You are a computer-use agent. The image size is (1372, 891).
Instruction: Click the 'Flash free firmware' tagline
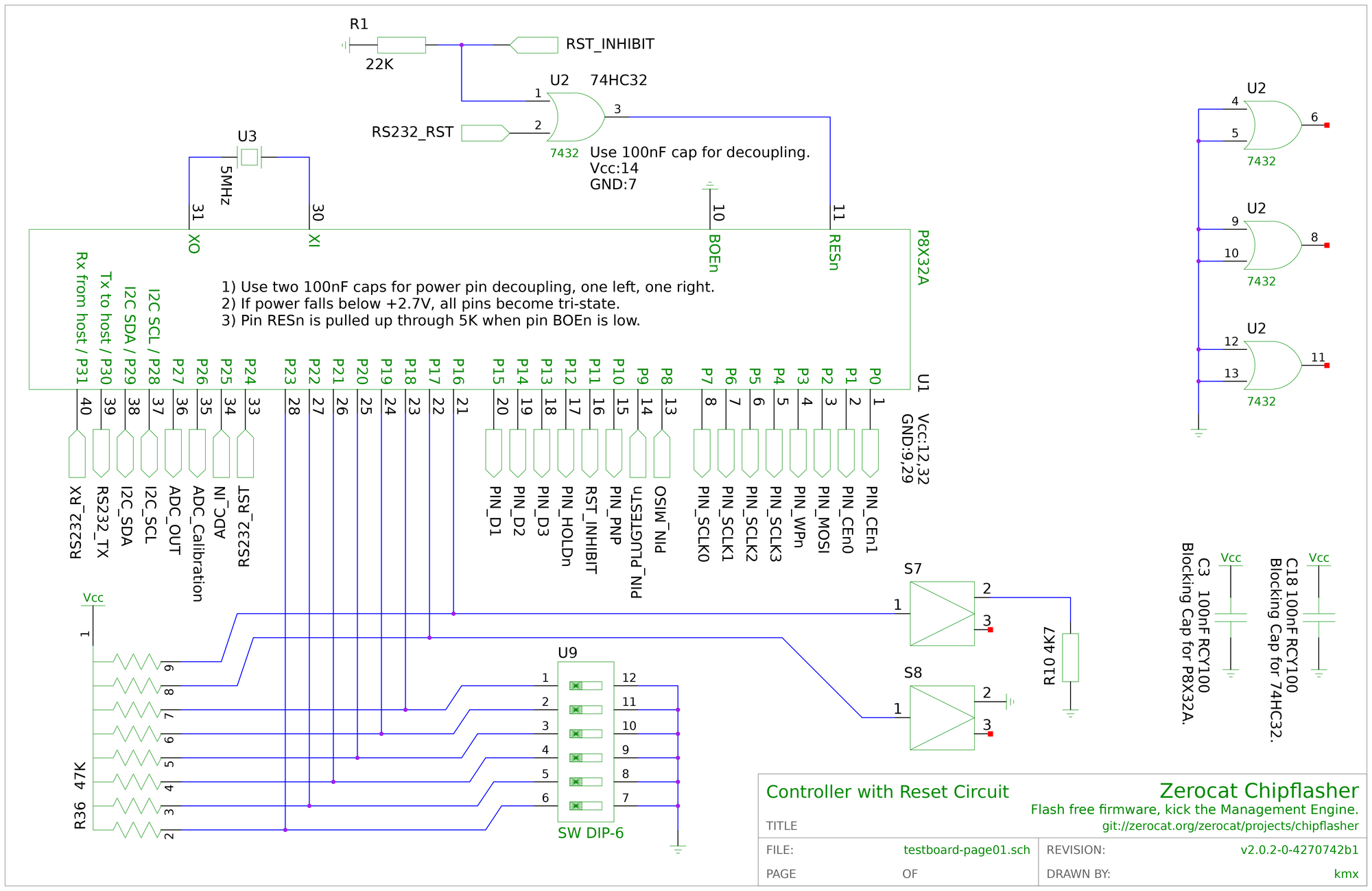pyautogui.click(x=1194, y=809)
